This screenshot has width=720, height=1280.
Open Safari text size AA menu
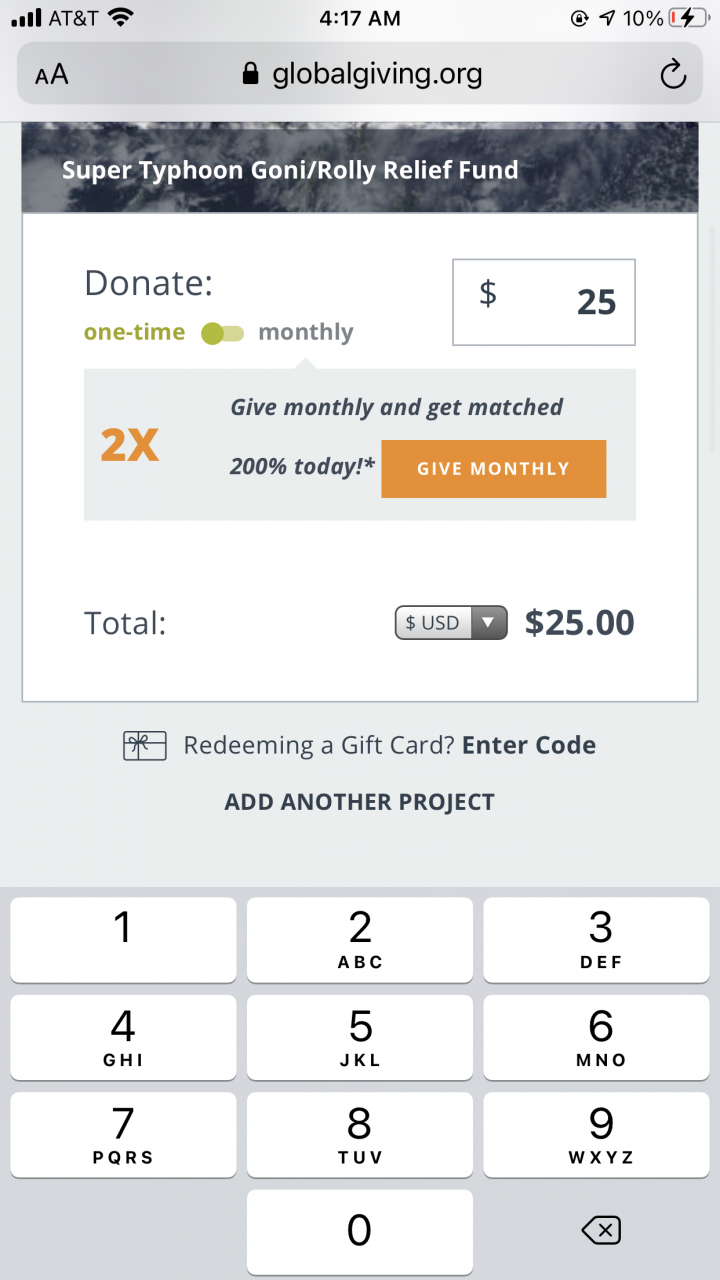tap(52, 75)
